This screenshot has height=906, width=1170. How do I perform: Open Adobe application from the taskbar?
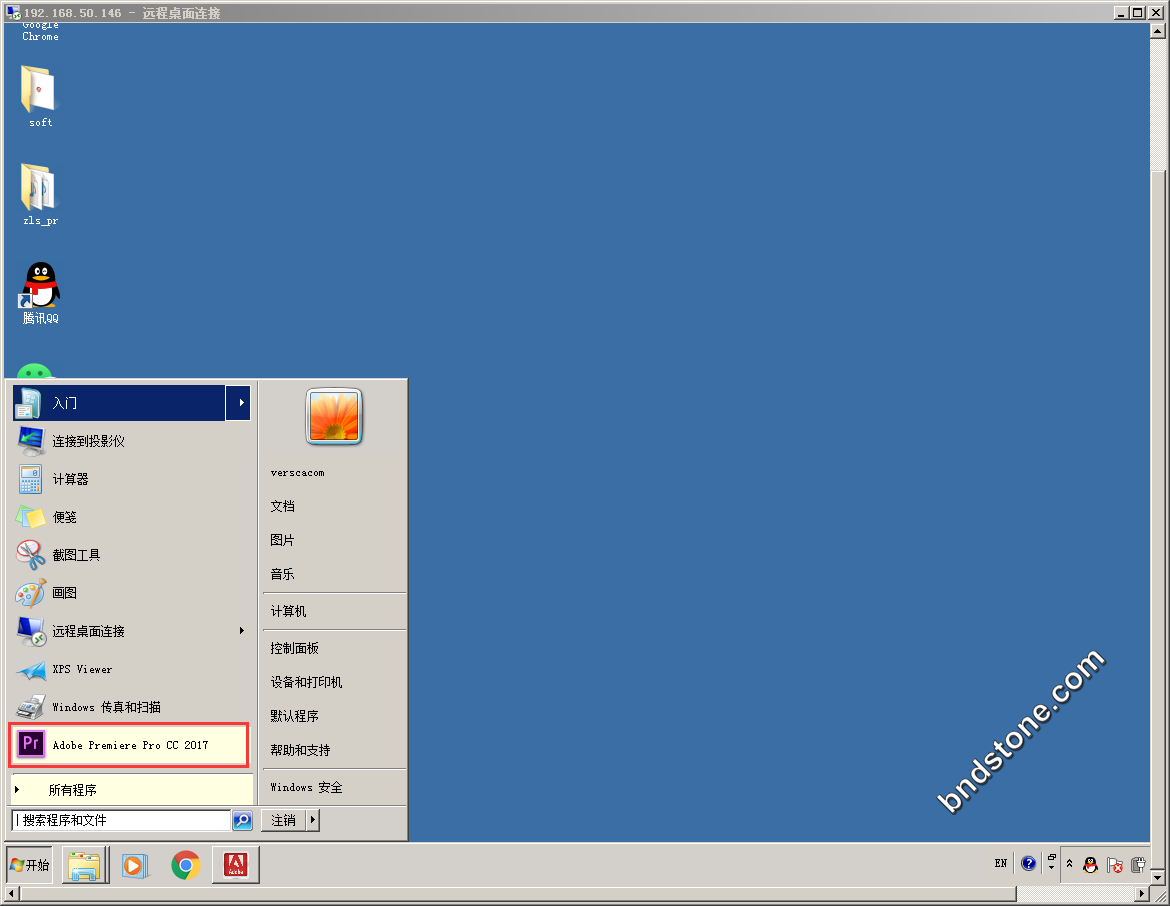click(x=235, y=865)
